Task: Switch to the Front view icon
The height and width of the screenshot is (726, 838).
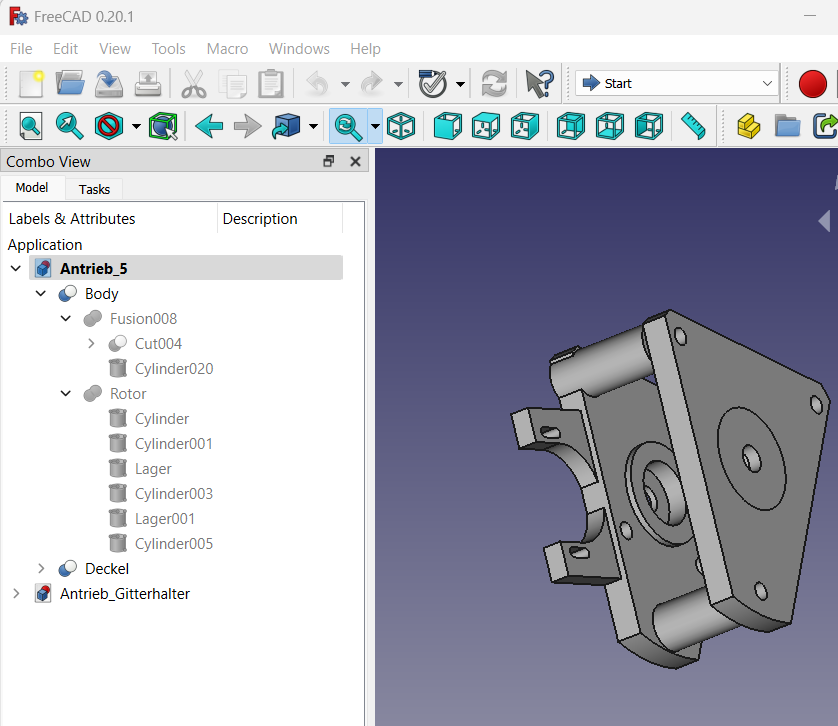Action: pyautogui.click(x=447, y=126)
